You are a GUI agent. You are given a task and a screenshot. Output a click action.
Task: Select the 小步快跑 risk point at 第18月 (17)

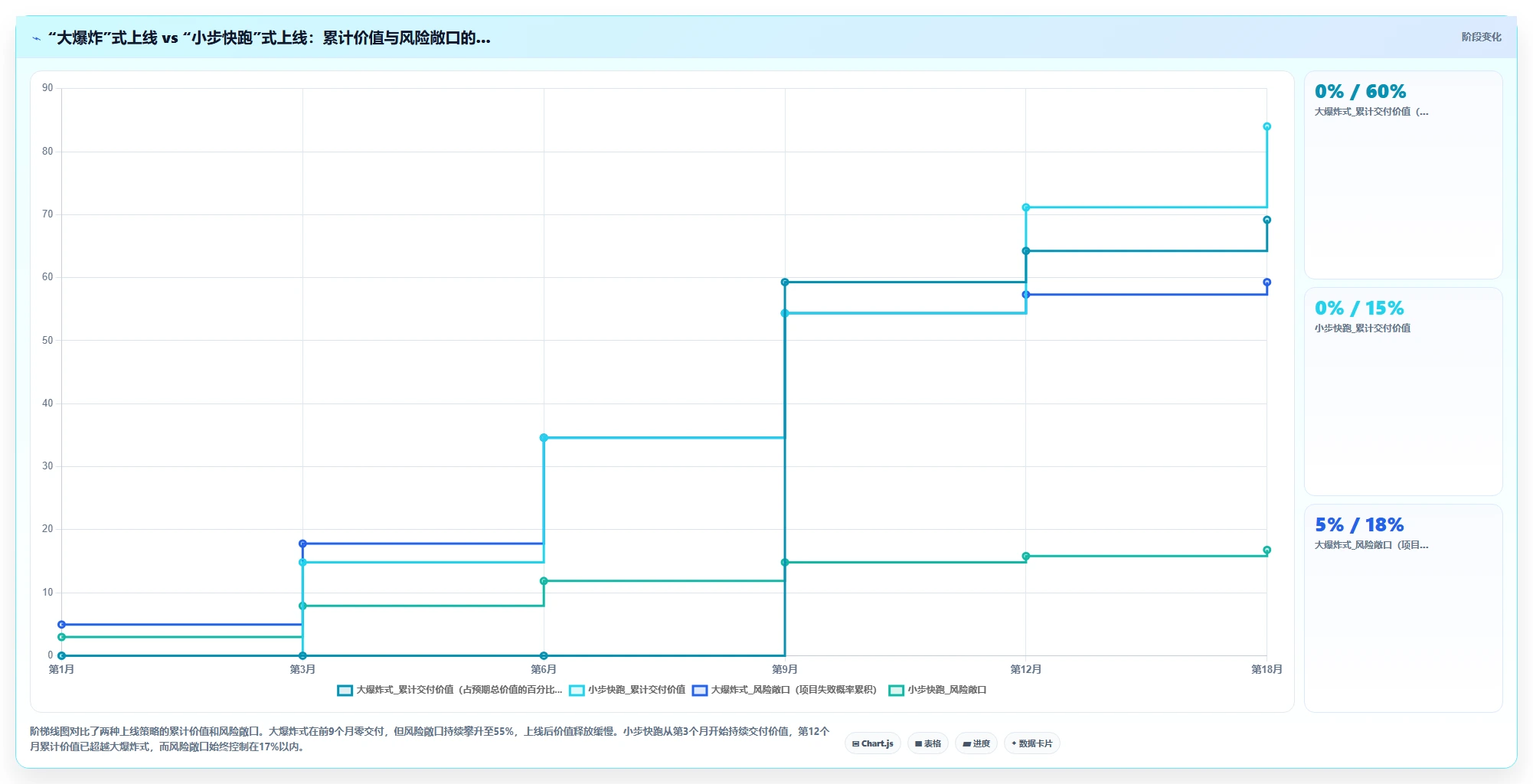(1267, 550)
